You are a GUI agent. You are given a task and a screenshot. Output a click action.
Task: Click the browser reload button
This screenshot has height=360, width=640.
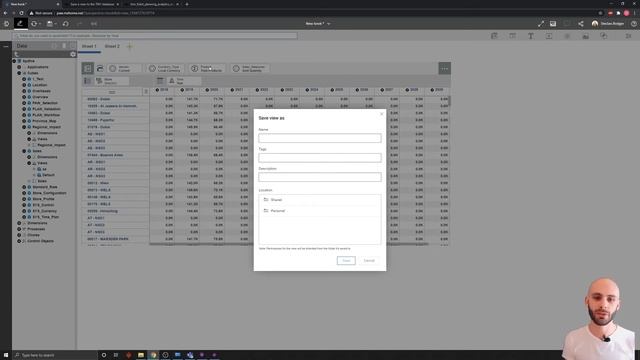[x=22, y=13]
